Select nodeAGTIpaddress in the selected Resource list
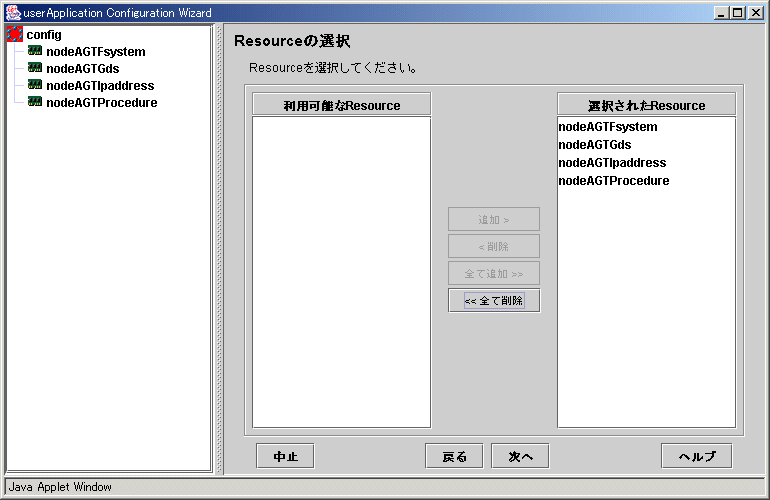 point(646,163)
